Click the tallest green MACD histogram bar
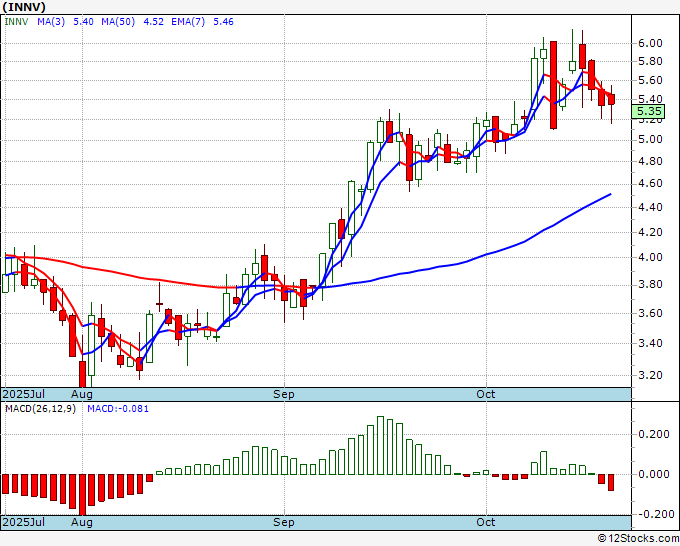This screenshot has height=546, width=680. point(380,445)
